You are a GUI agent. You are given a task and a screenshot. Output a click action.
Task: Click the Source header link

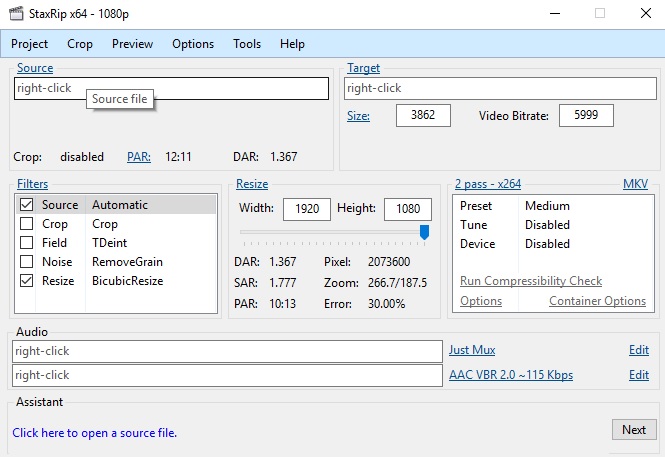35,68
